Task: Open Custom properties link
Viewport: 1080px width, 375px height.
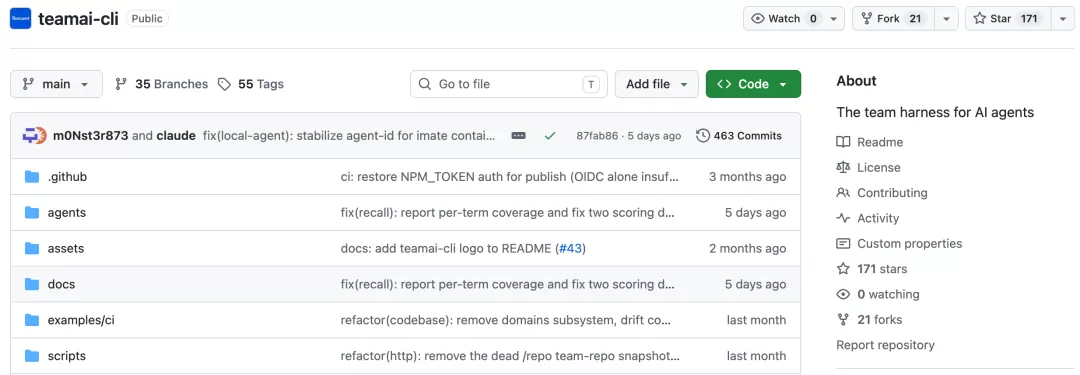Action: 909,243
